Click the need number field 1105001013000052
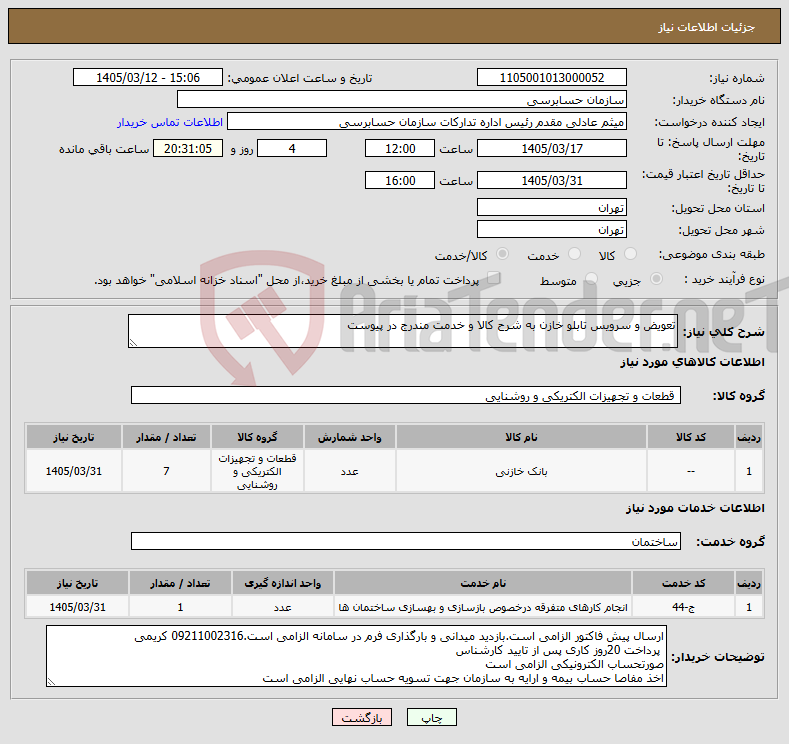This screenshot has height=744, width=789. click(x=551, y=77)
